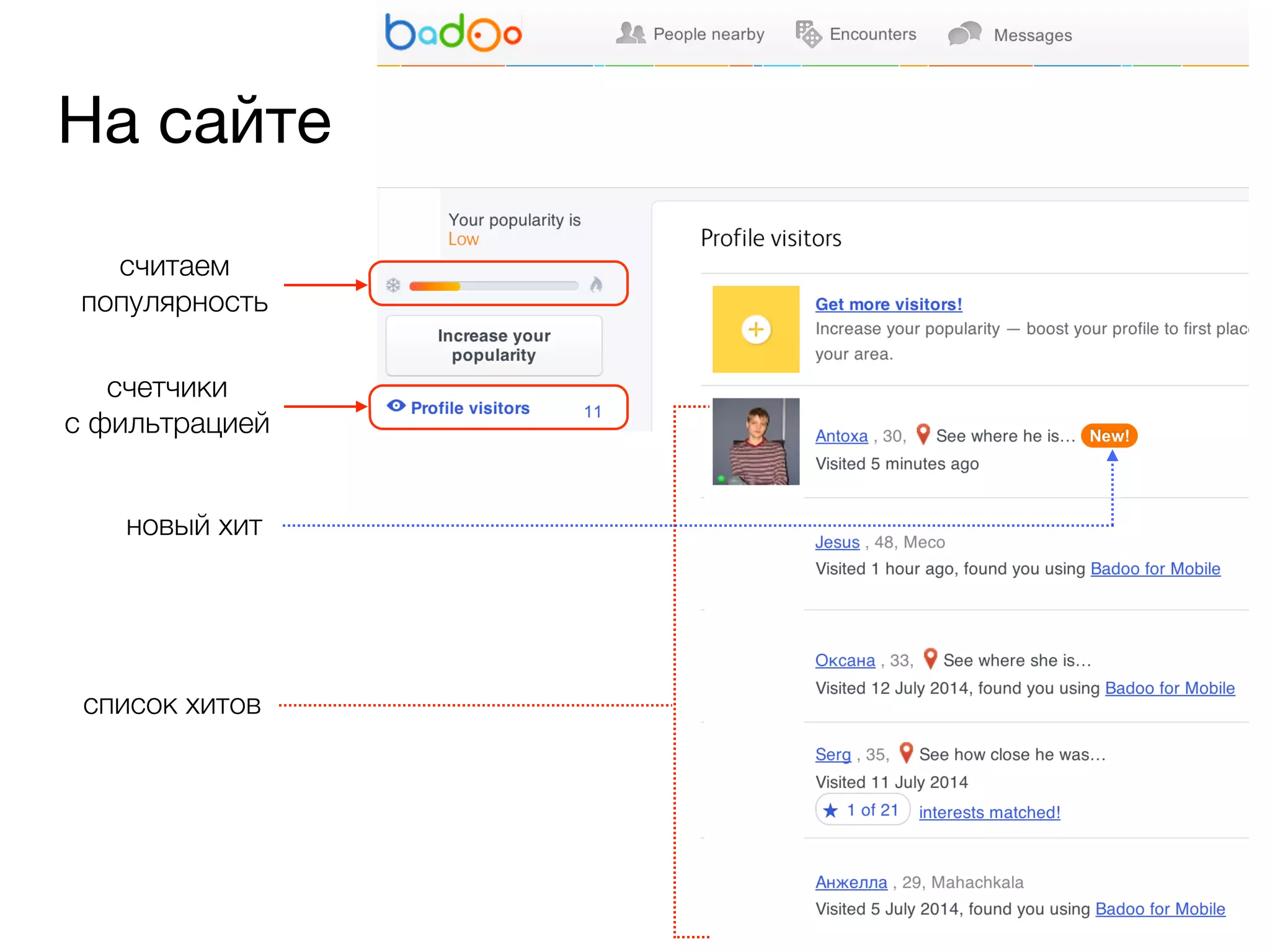The height and width of the screenshot is (952, 1270).
Task: Click the yellow plus thumbnail
Action: (x=755, y=329)
